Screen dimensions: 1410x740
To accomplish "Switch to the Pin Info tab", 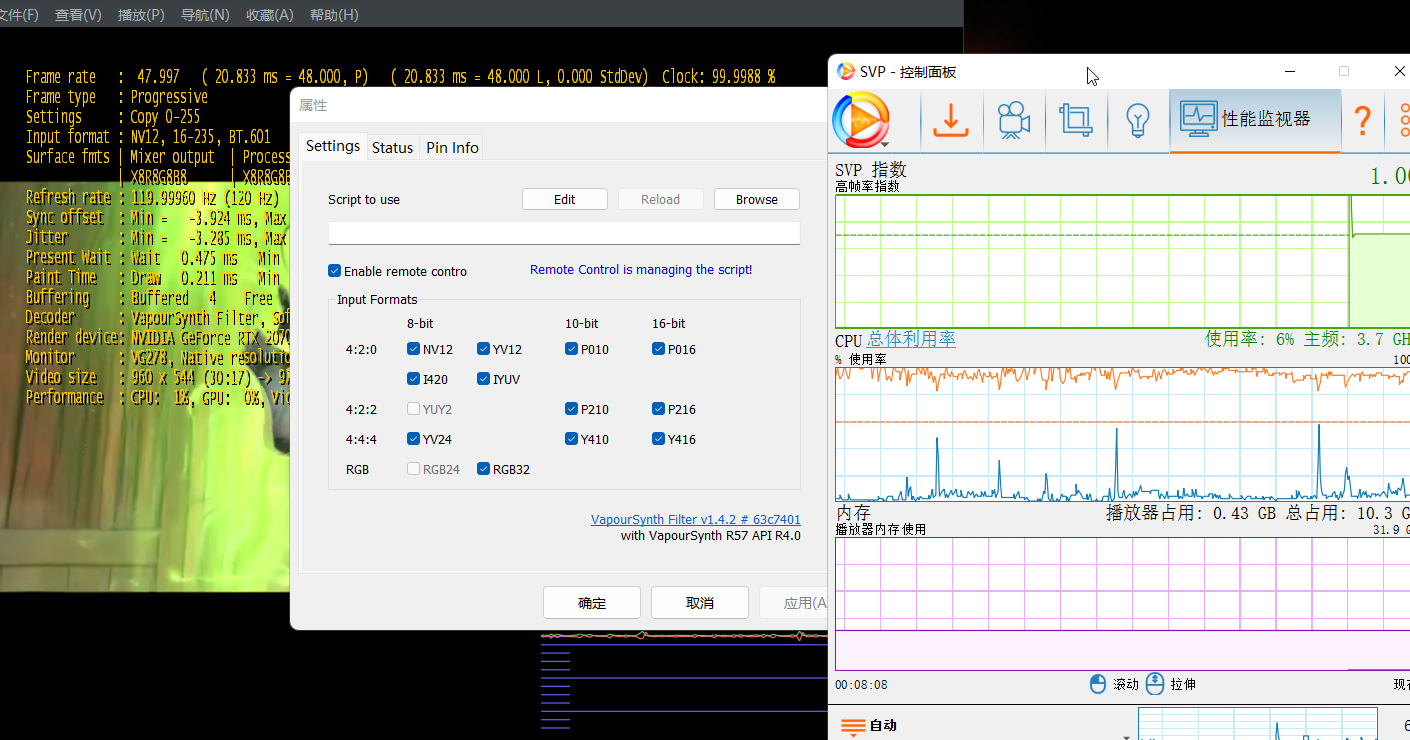I will 452,147.
